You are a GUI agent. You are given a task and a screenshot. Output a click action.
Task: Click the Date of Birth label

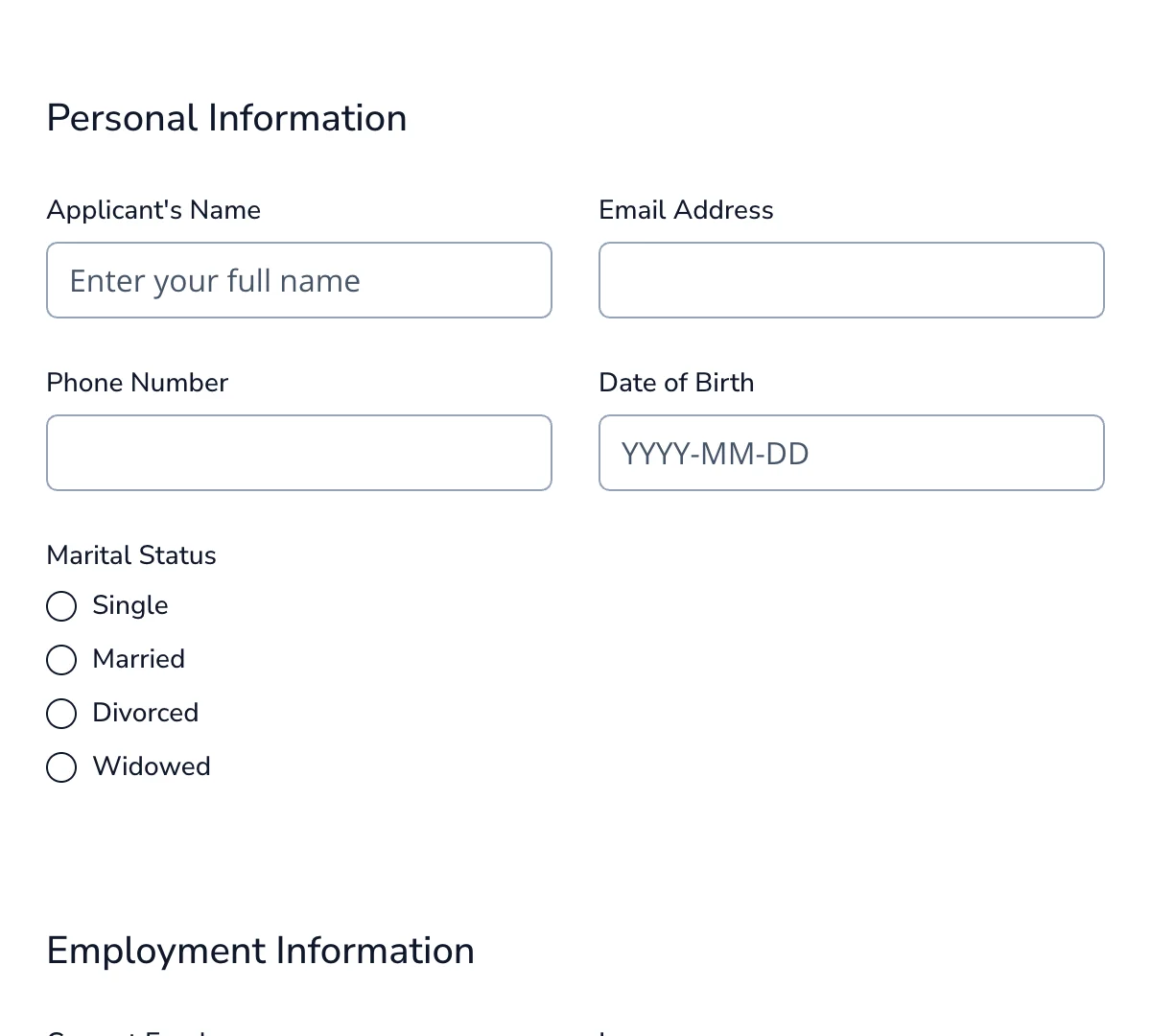[x=676, y=383]
